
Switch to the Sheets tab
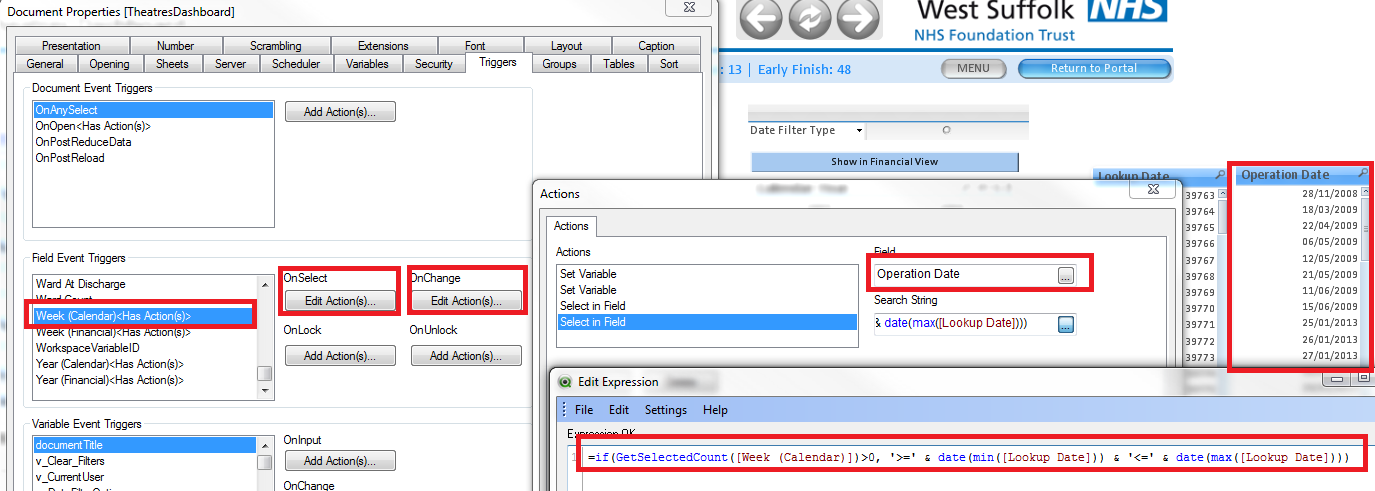[x=172, y=64]
